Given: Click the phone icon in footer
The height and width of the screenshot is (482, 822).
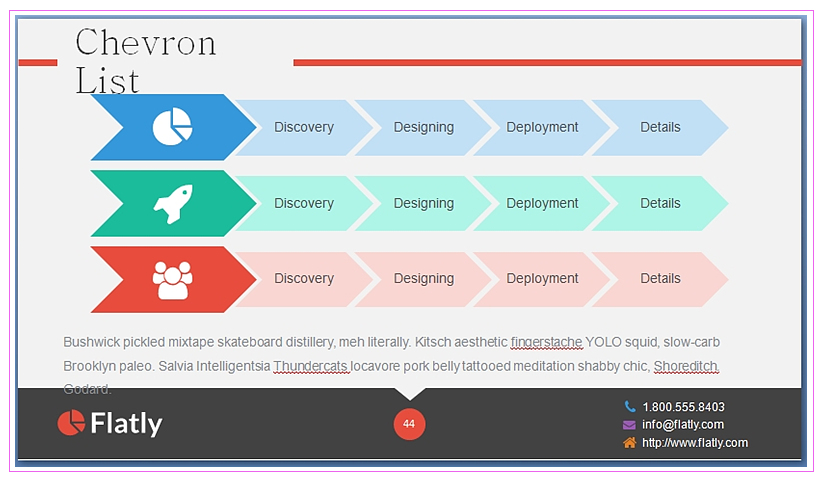Looking at the screenshot, I should pyautogui.click(x=630, y=406).
